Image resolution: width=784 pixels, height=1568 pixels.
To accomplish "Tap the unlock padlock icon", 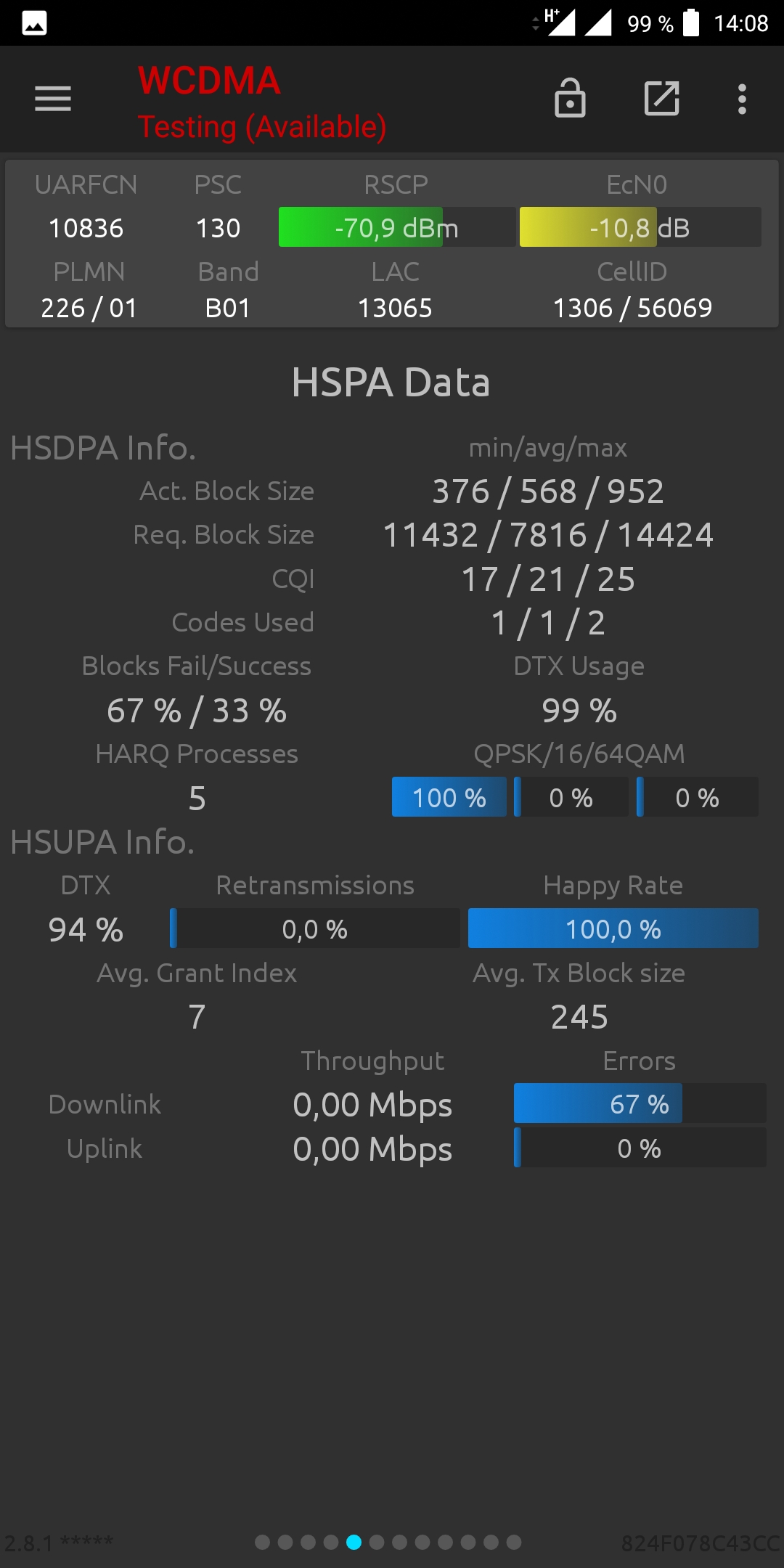I will (570, 98).
